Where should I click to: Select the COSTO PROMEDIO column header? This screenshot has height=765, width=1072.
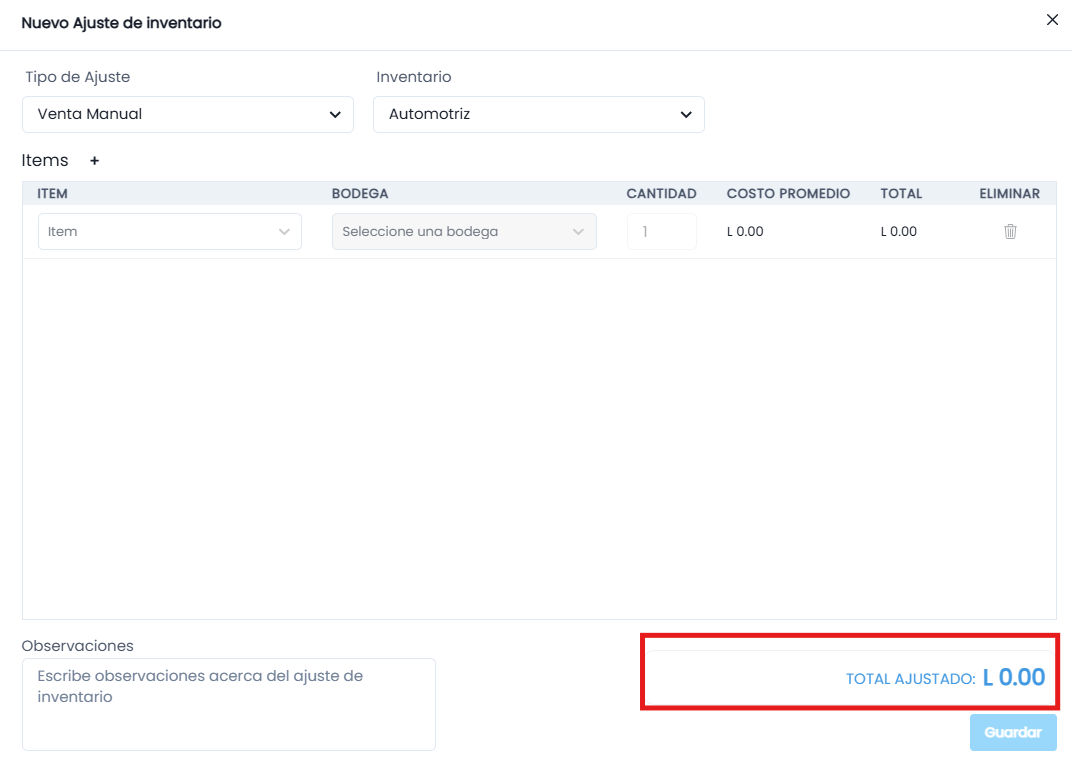coord(788,193)
